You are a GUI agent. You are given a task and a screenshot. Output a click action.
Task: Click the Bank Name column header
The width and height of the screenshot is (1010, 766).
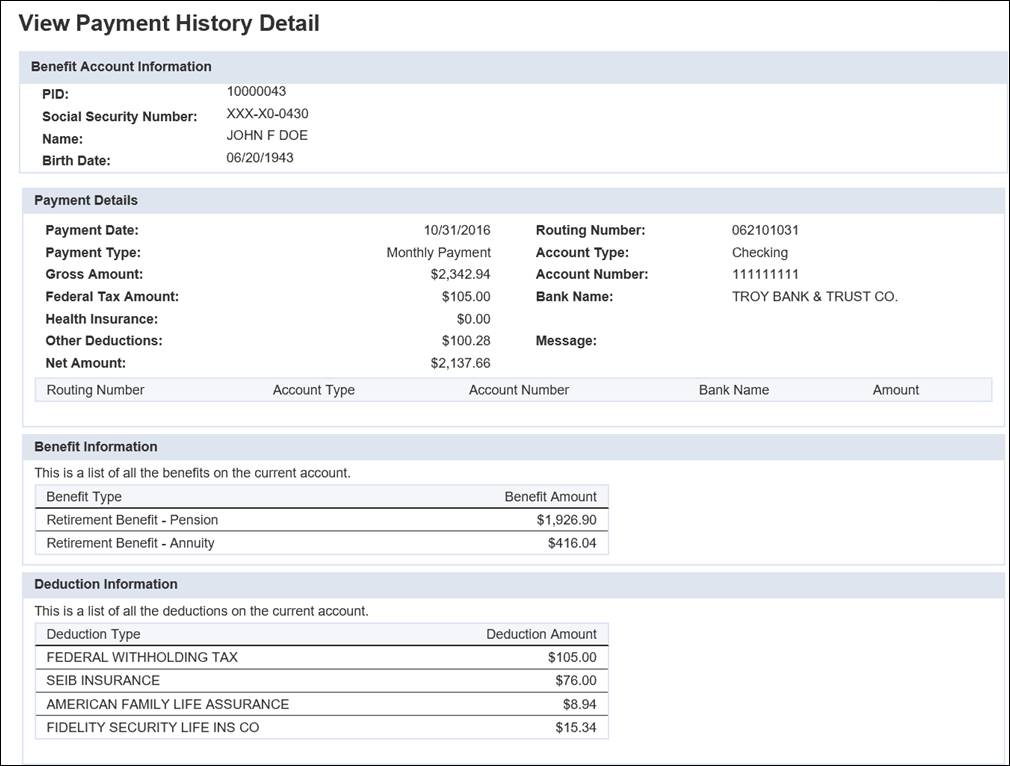734,390
